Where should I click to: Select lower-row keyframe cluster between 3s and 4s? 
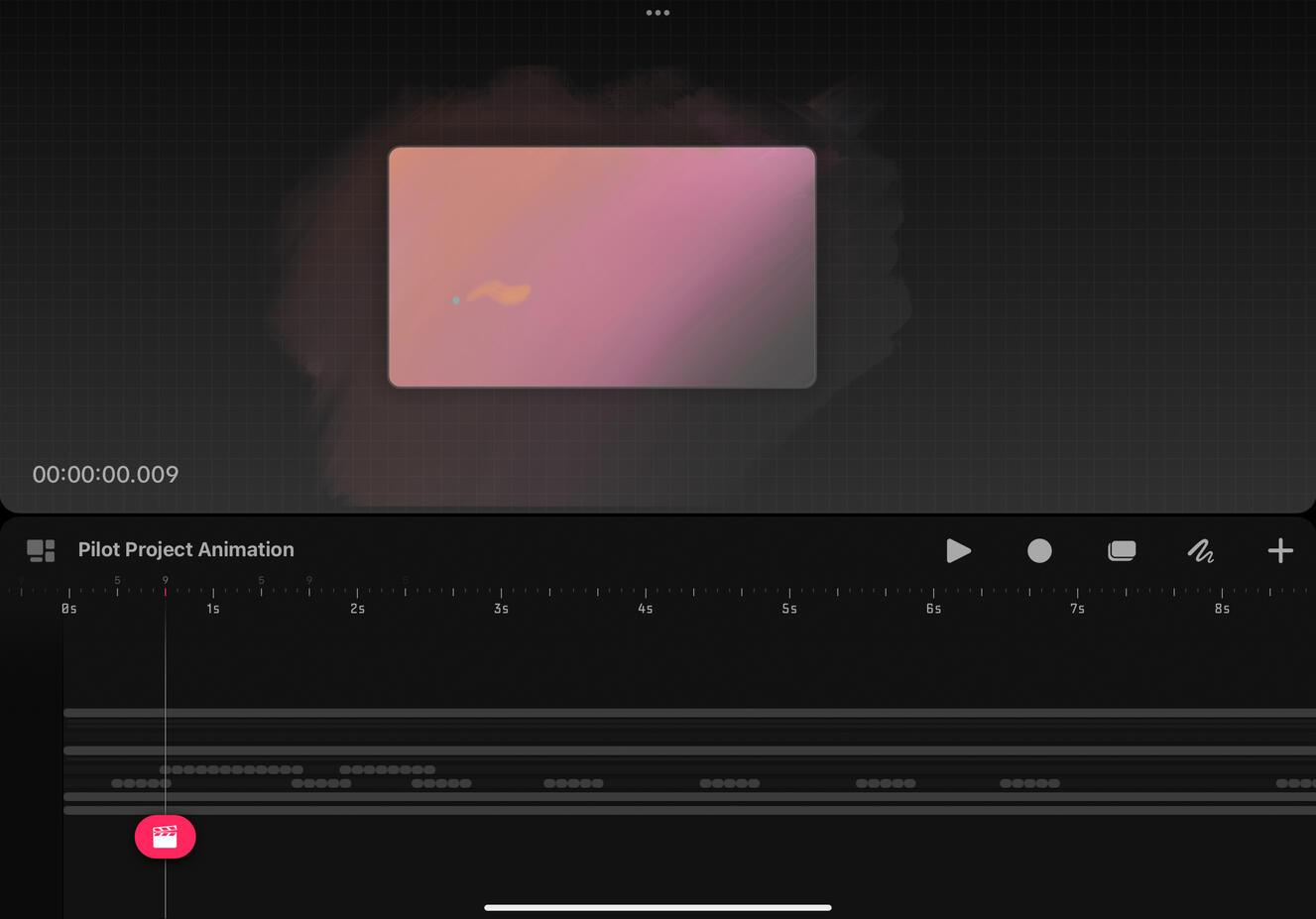pyautogui.click(x=573, y=783)
